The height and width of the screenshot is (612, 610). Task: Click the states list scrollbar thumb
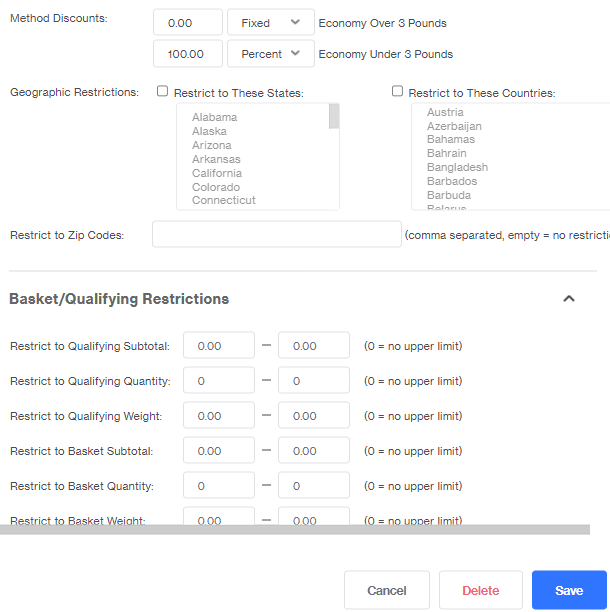pos(334,116)
